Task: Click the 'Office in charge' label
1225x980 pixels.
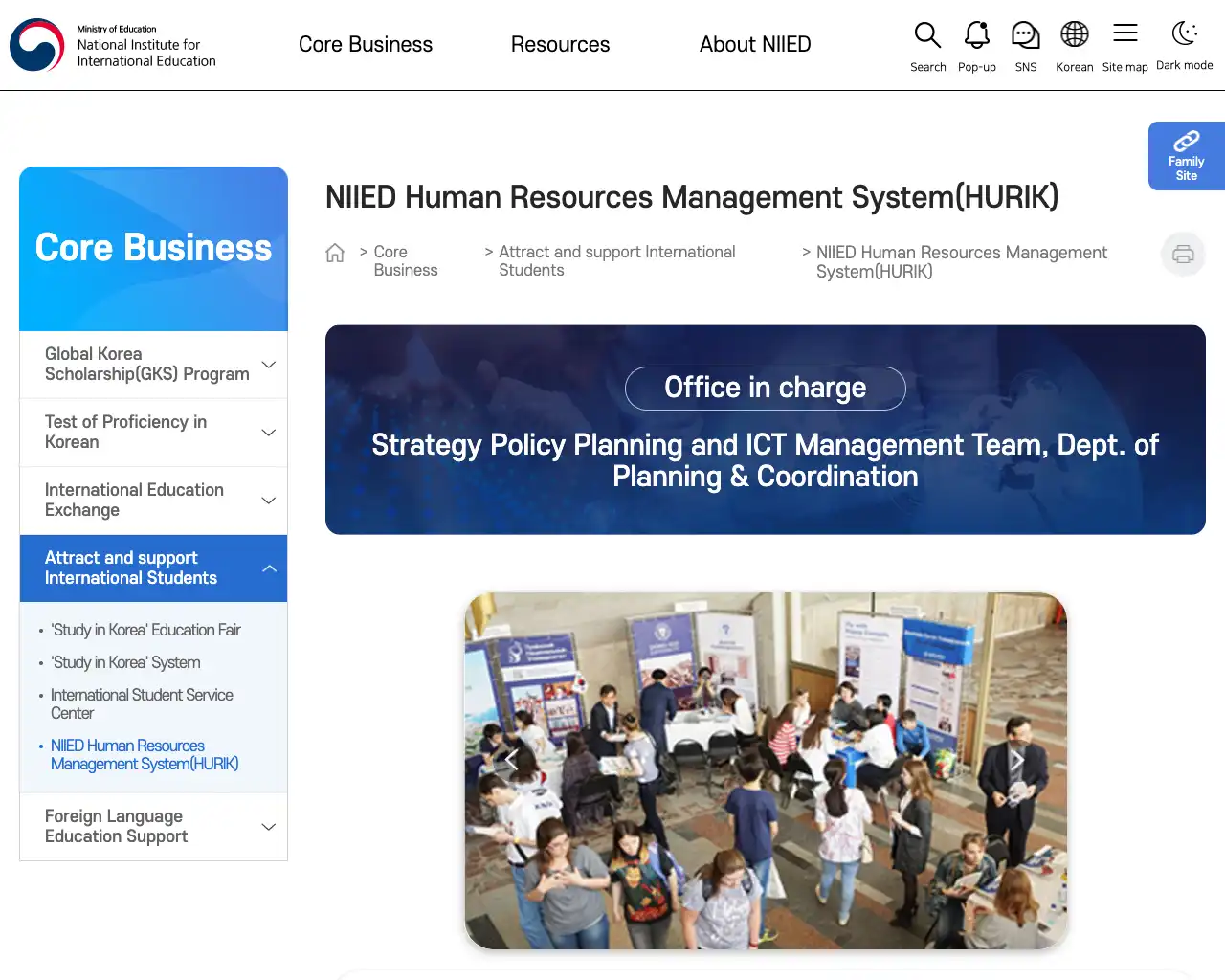Action: [766, 388]
